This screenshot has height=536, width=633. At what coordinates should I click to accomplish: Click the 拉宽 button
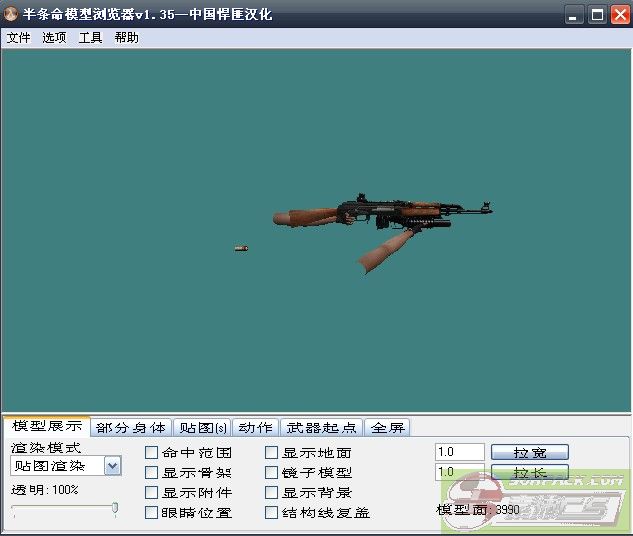(529, 453)
